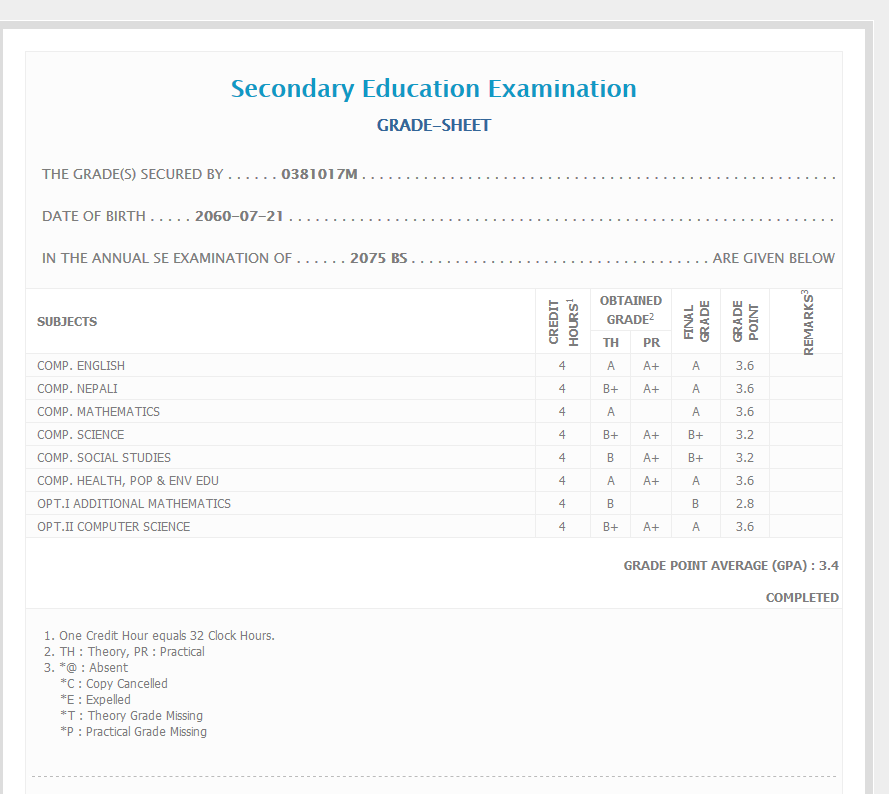Screen dimensions: 889x794
Task: Select the COMP. ENGLISH subject row
Action: pyautogui.click(x=81, y=366)
